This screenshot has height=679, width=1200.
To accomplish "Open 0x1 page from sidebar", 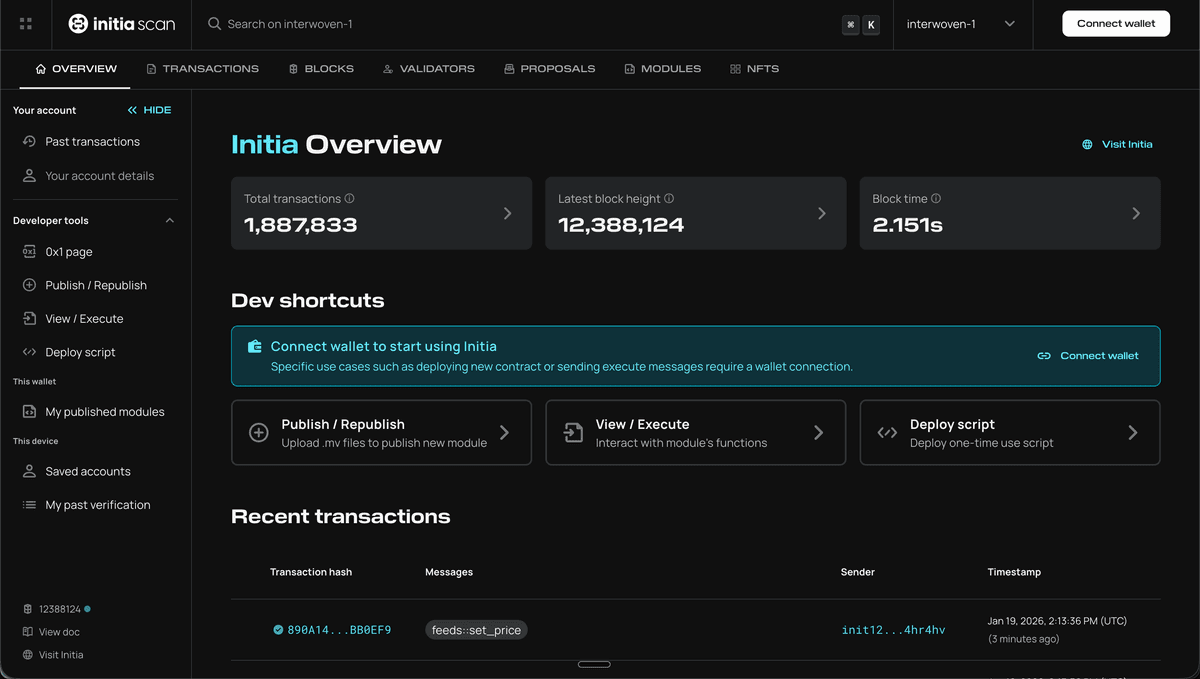I will point(68,252).
